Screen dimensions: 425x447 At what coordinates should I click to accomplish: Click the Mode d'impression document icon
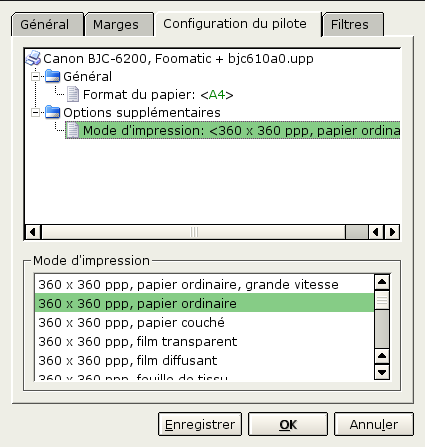click(x=73, y=130)
